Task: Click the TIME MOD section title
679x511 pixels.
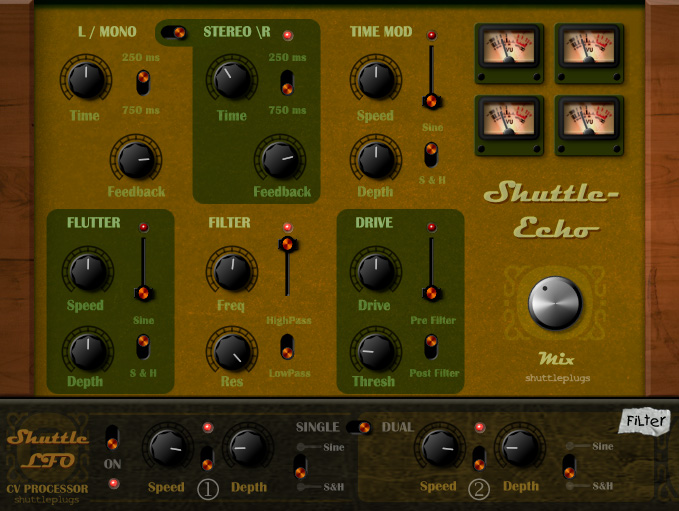Action: [381, 31]
